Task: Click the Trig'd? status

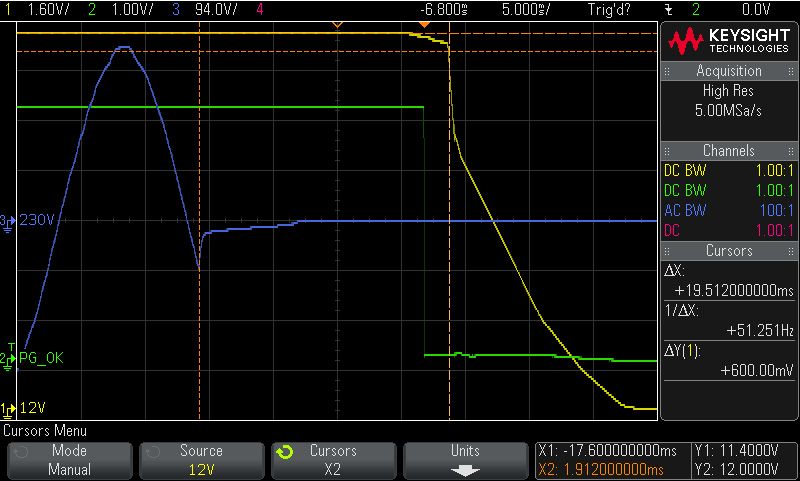Action: tap(609, 10)
